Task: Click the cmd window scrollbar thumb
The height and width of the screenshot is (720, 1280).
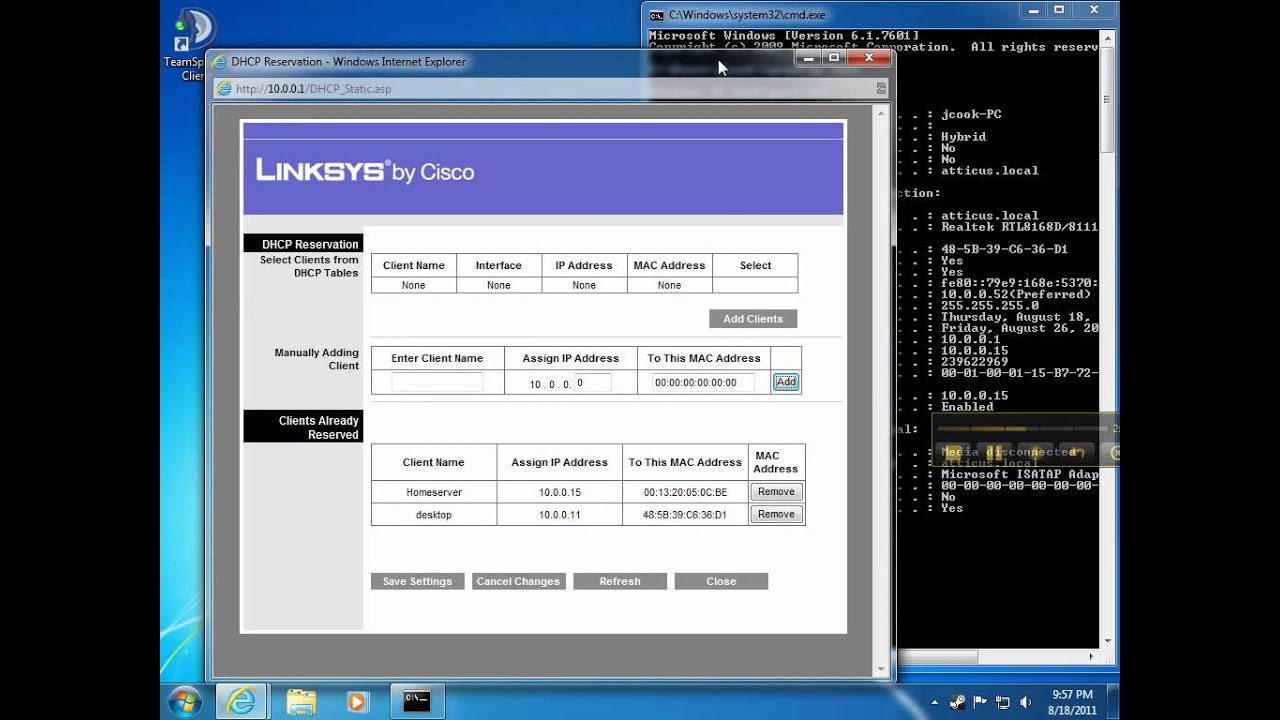Action: 1108,99
